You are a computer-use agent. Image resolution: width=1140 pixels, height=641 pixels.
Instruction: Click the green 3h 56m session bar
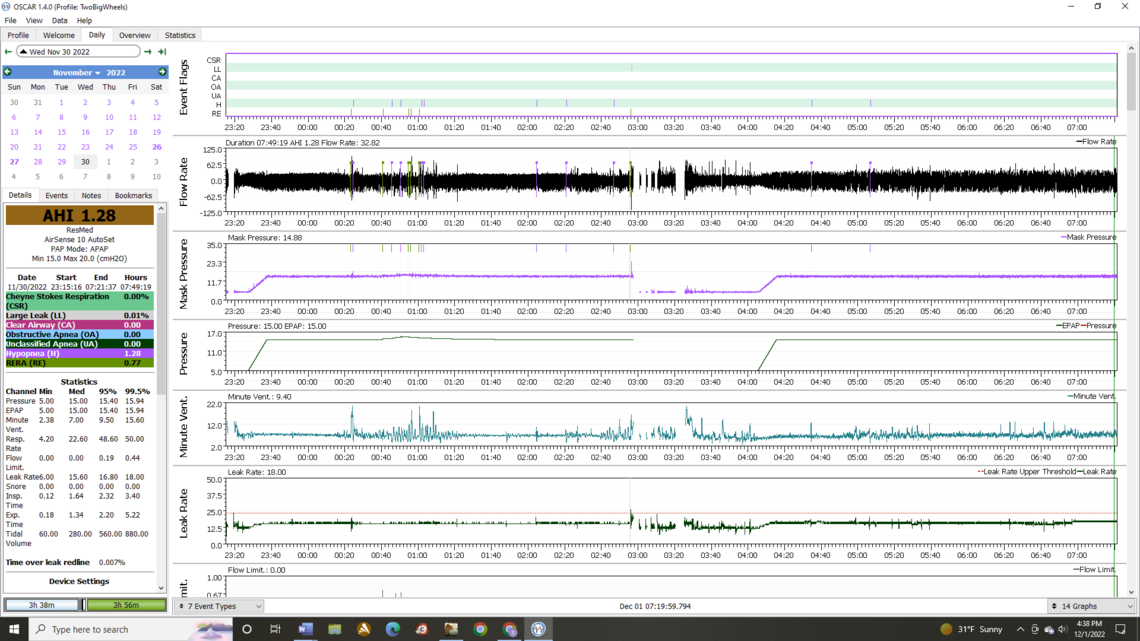point(125,605)
